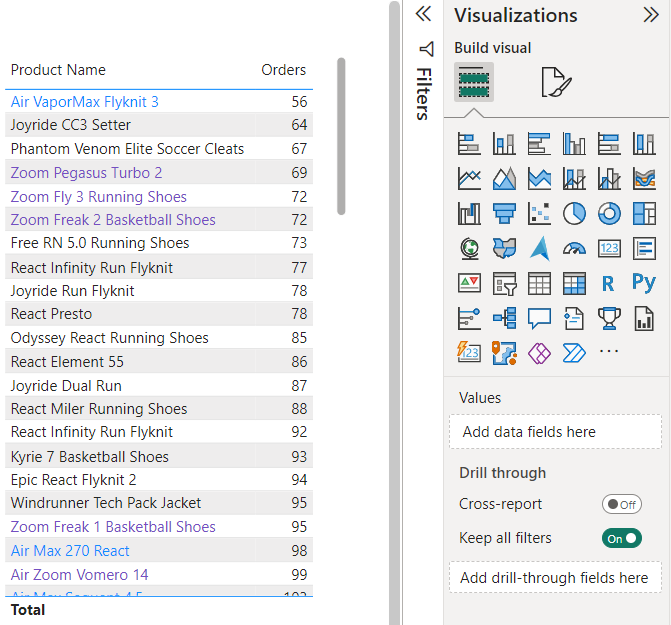
Task: Select the line and stacked column chart
Action: click(574, 178)
